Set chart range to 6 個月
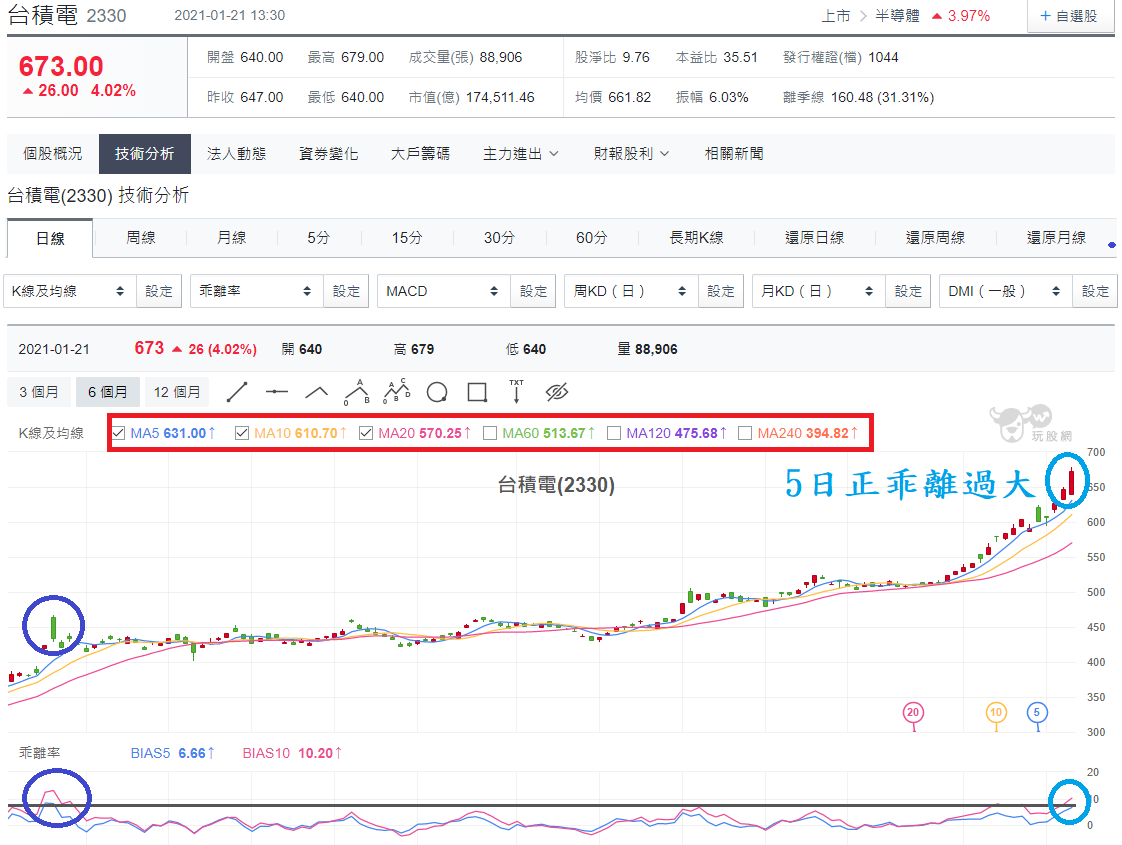Image resolution: width=1122 pixels, height=845 pixels. (107, 392)
